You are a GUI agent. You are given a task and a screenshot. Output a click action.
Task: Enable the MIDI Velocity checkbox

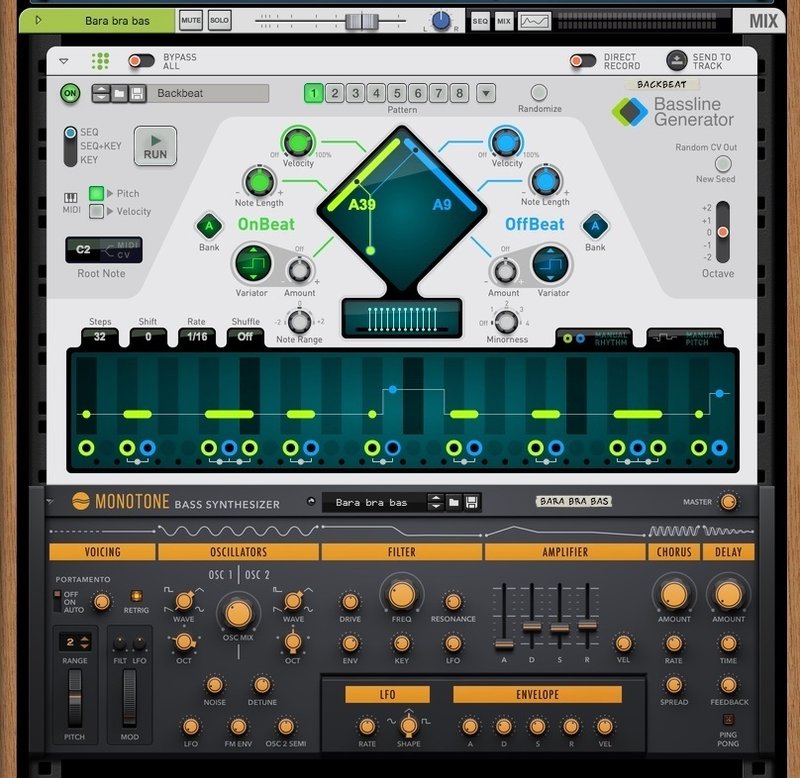(x=96, y=211)
